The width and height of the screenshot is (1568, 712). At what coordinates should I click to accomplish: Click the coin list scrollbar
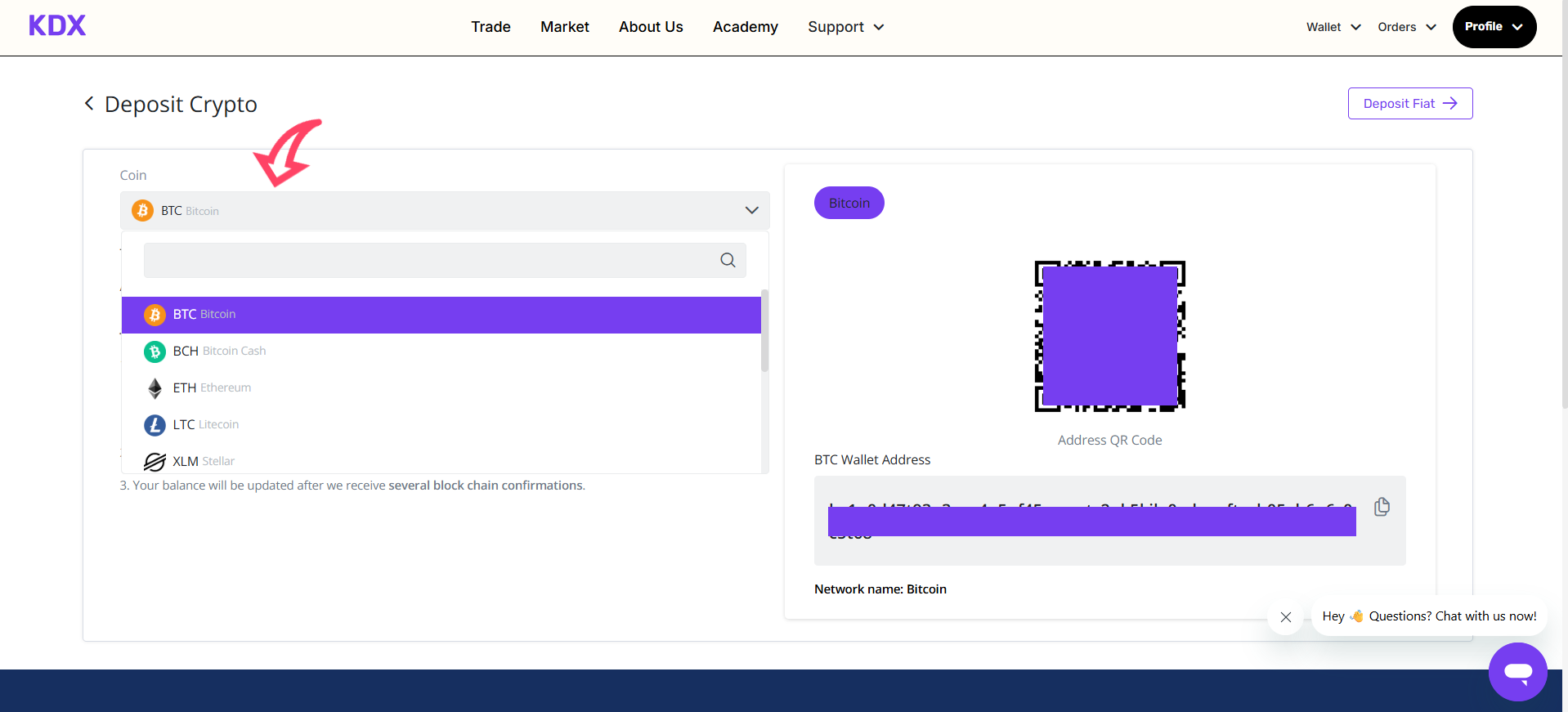[764, 331]
